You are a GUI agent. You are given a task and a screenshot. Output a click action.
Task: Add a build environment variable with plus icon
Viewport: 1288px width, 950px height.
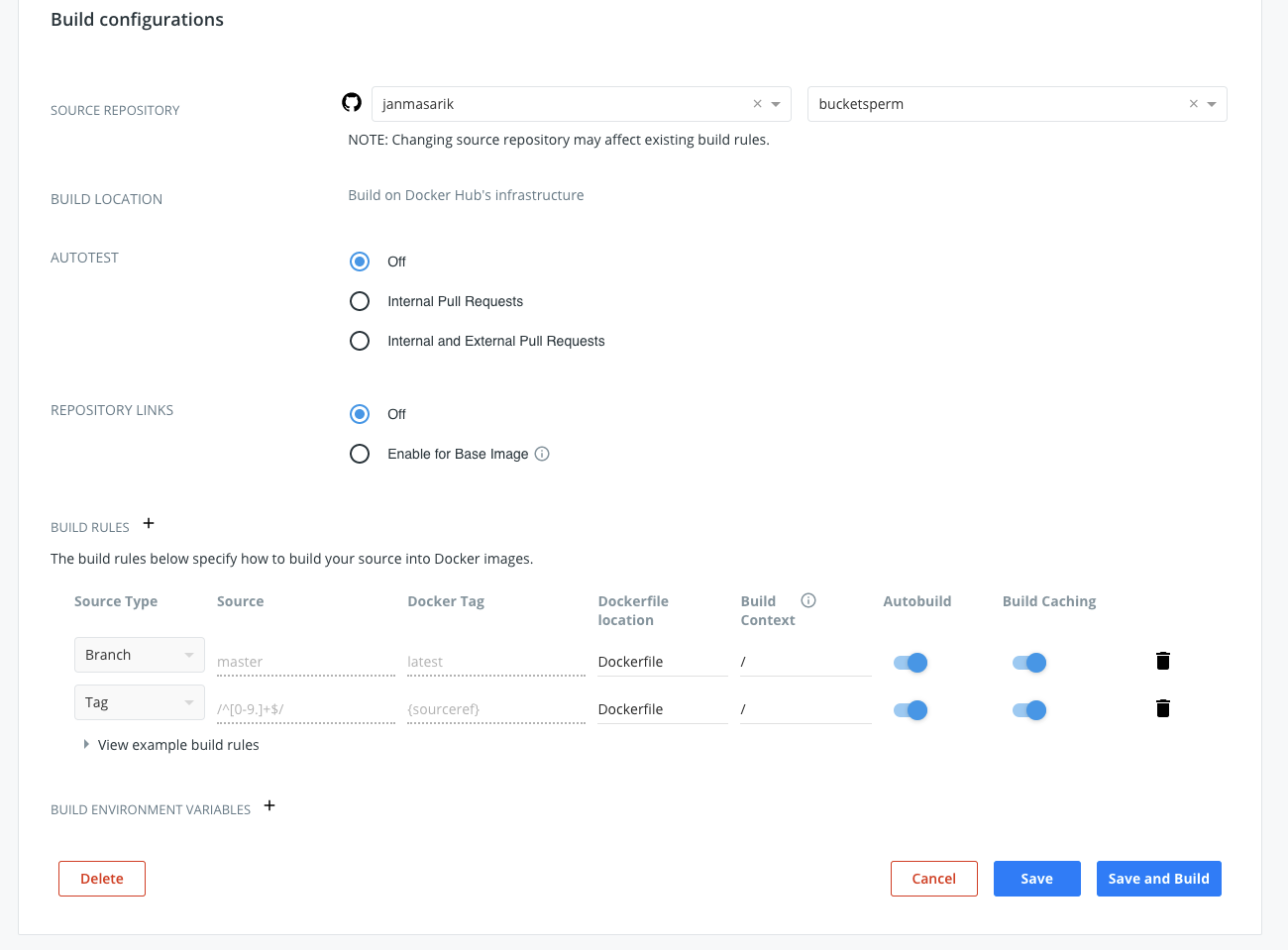point(269,805)
